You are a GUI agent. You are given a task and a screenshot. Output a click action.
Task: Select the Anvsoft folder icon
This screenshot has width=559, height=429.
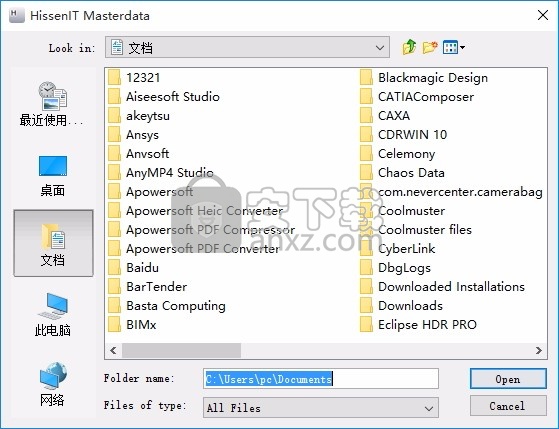(114, 153)
